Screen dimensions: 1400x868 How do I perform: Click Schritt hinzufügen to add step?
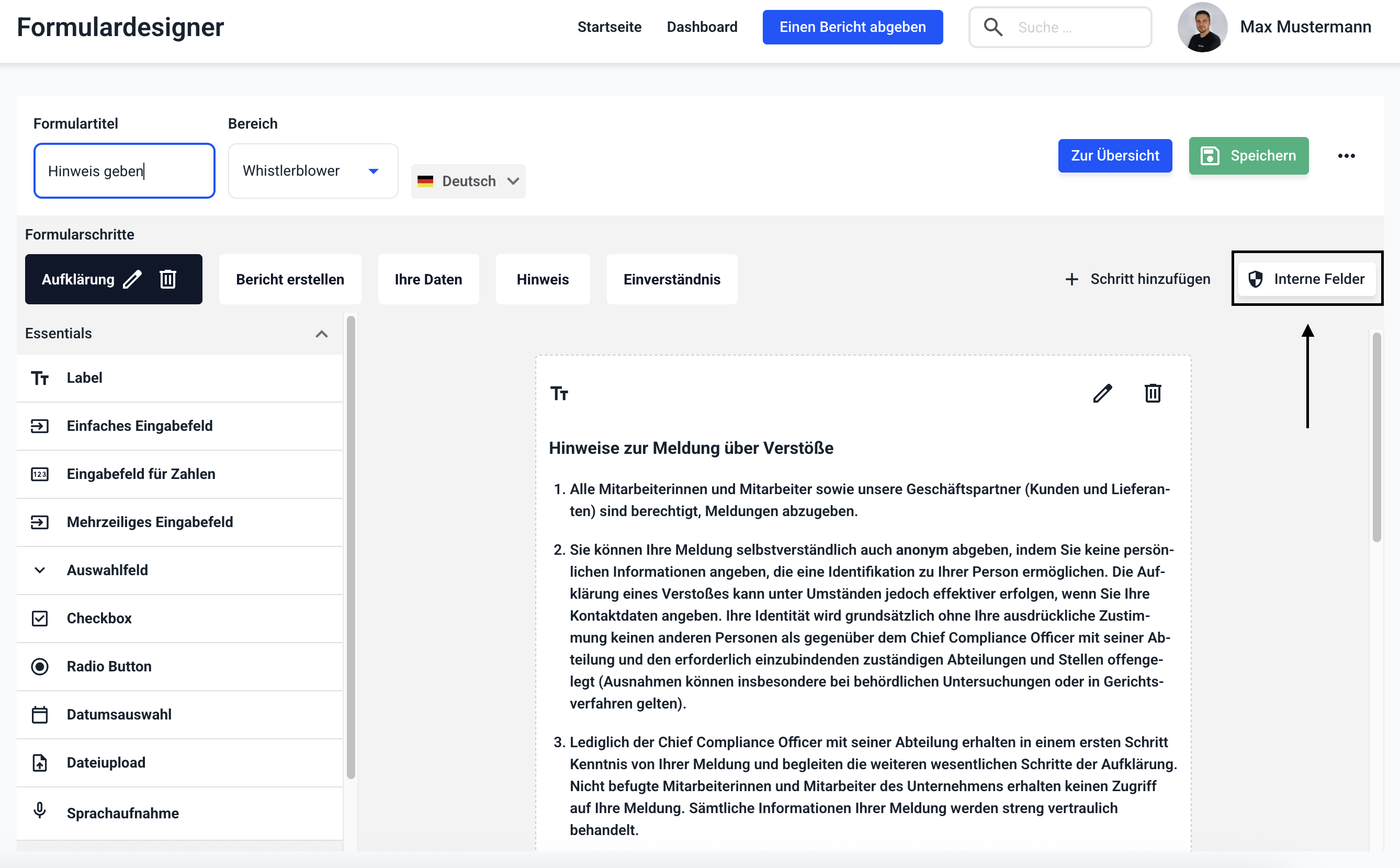pos(1137,280)
